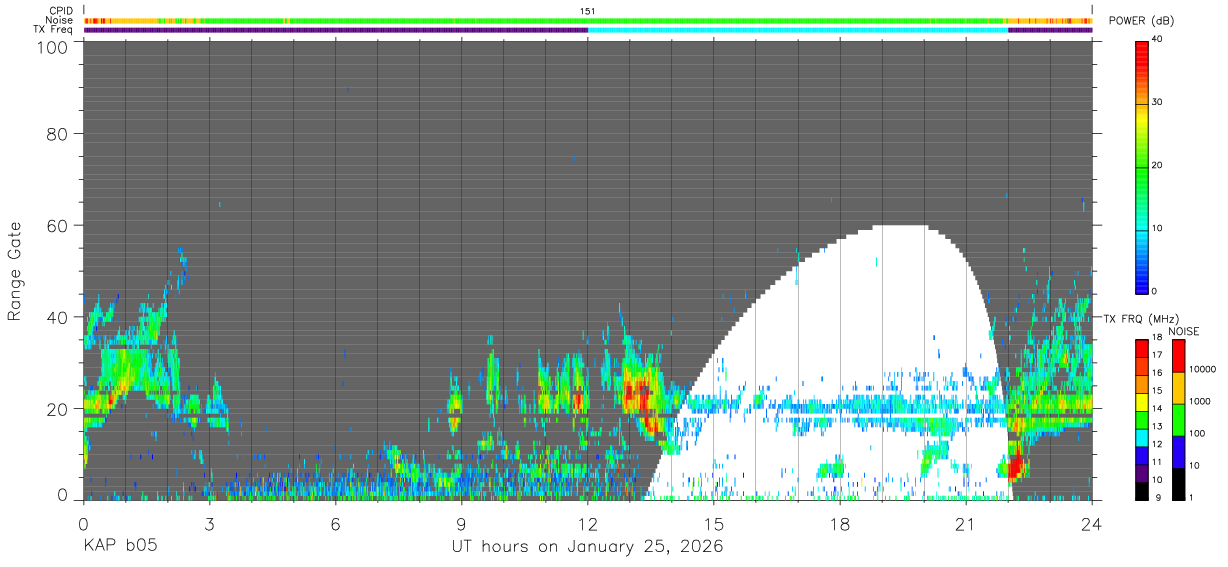Click the 15 tick on UT hours axis
1228x567 pixels.
[x=714, y=523]
